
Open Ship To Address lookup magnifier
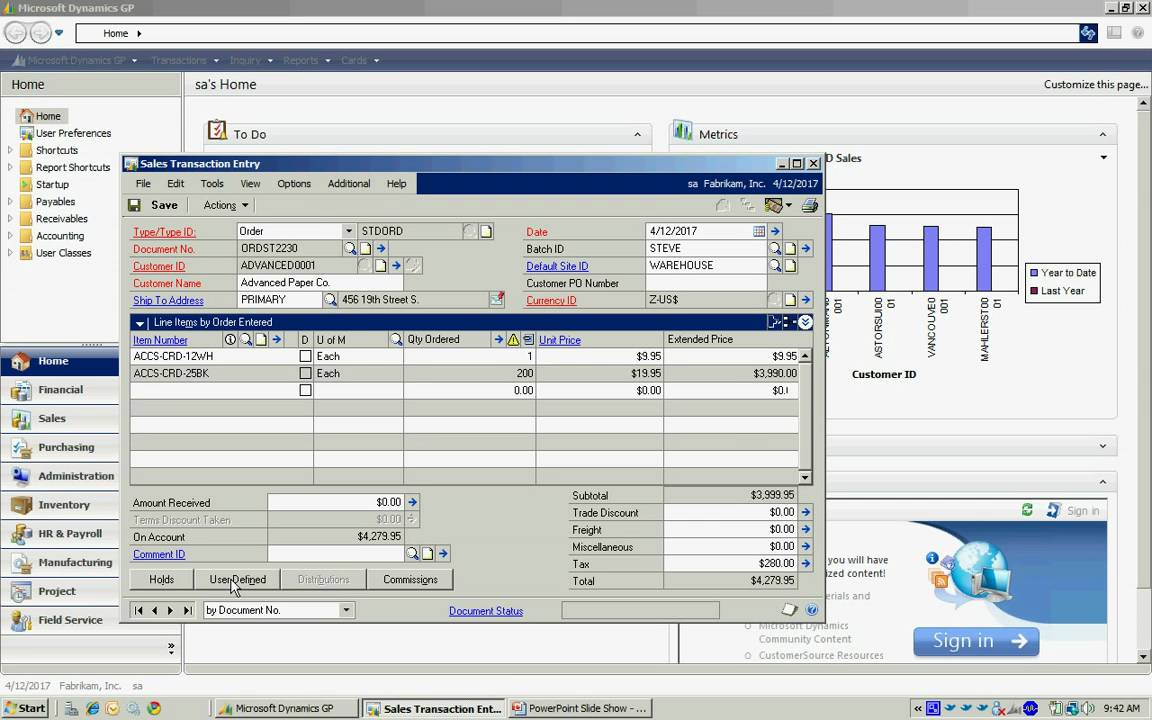click(331, 300)
